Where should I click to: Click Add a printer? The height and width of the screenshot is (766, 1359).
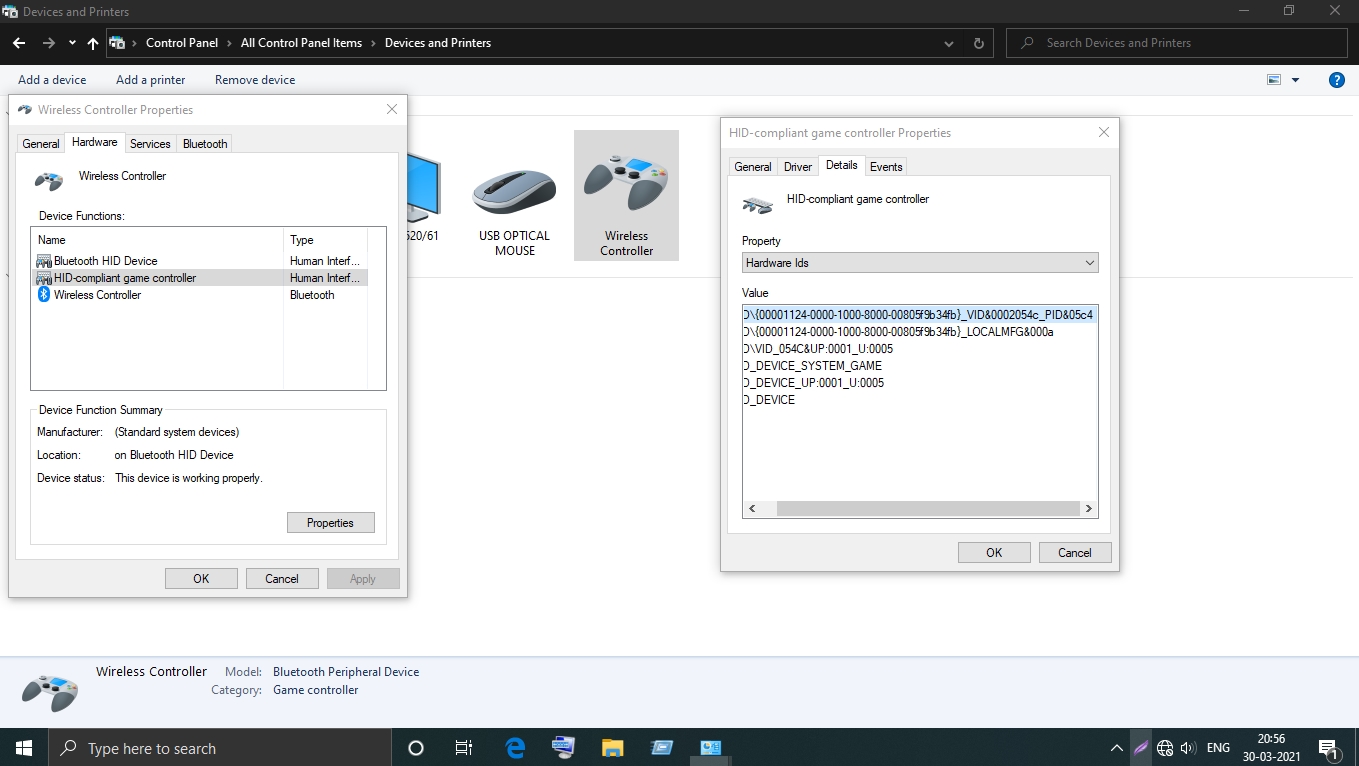tap(150, 79)
